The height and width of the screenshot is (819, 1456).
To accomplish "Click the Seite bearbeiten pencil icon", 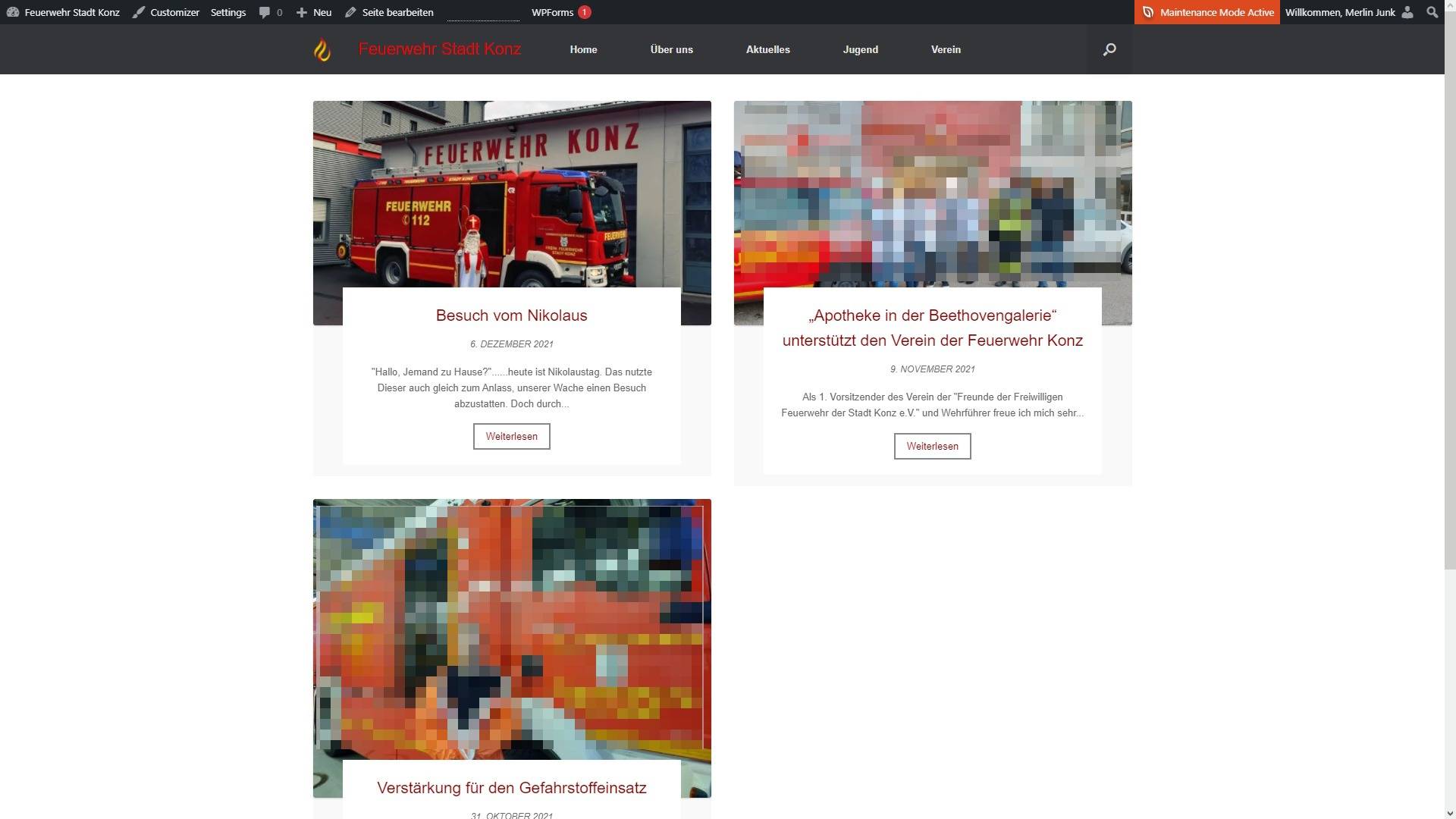I will pyautogui.click(x=350, y=12).
